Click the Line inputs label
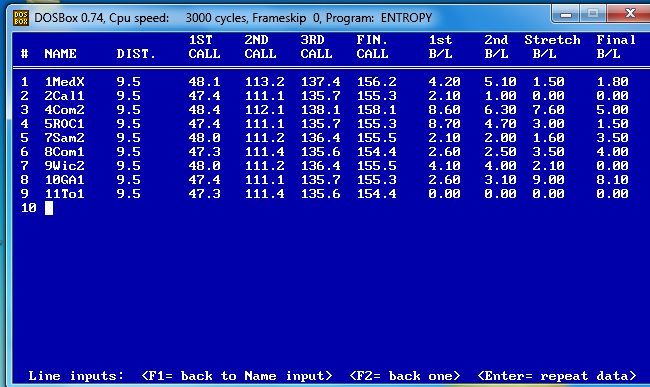 pyautogui.click(x=76, y=376)
